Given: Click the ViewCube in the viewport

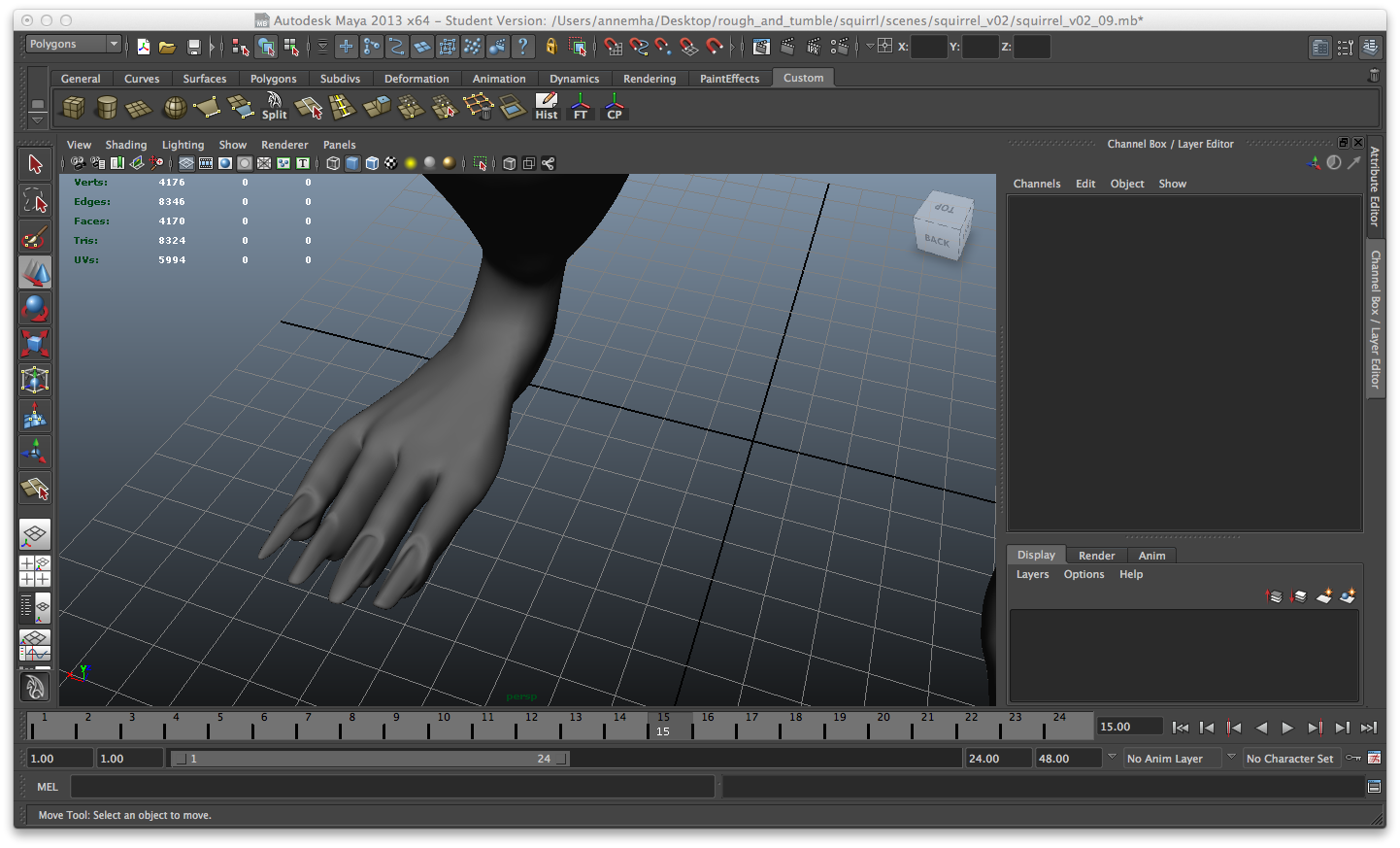Looking at the screenshot, I should [940, 226].
